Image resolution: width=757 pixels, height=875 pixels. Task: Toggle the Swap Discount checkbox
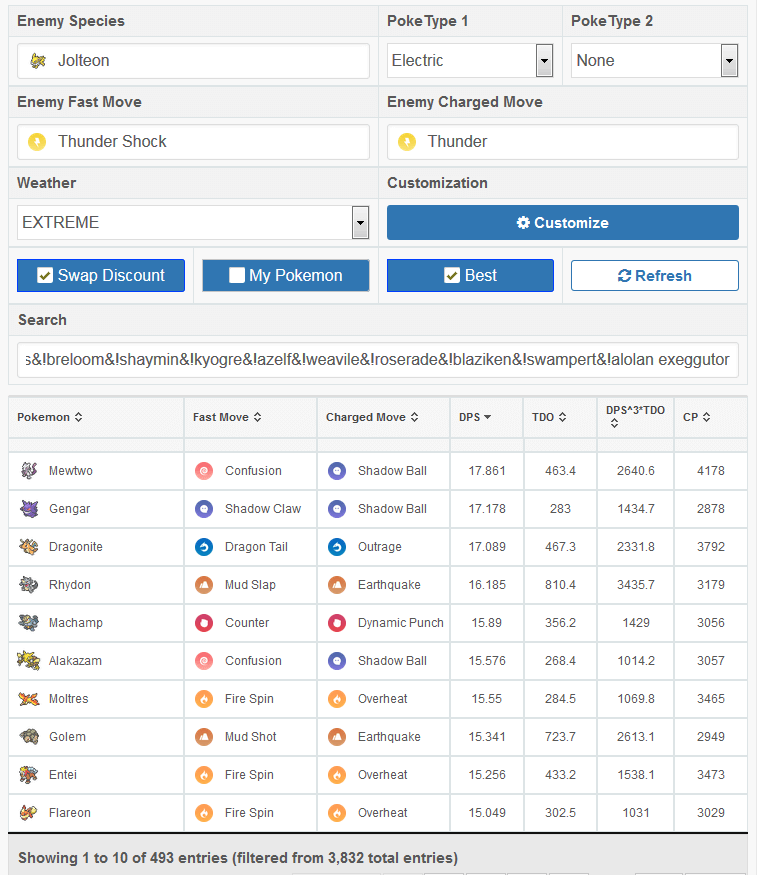(45, 275)
